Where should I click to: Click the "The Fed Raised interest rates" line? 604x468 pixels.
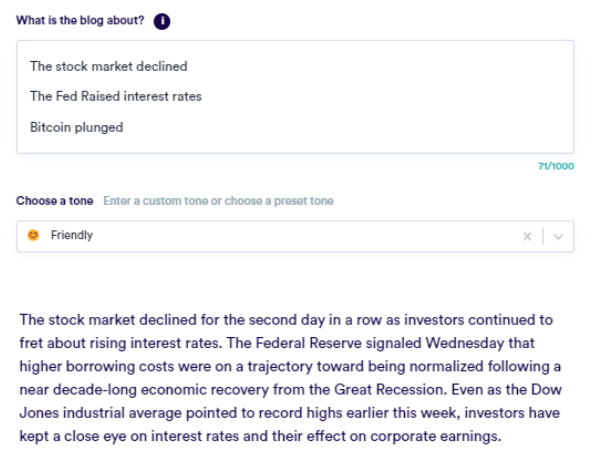115,97
